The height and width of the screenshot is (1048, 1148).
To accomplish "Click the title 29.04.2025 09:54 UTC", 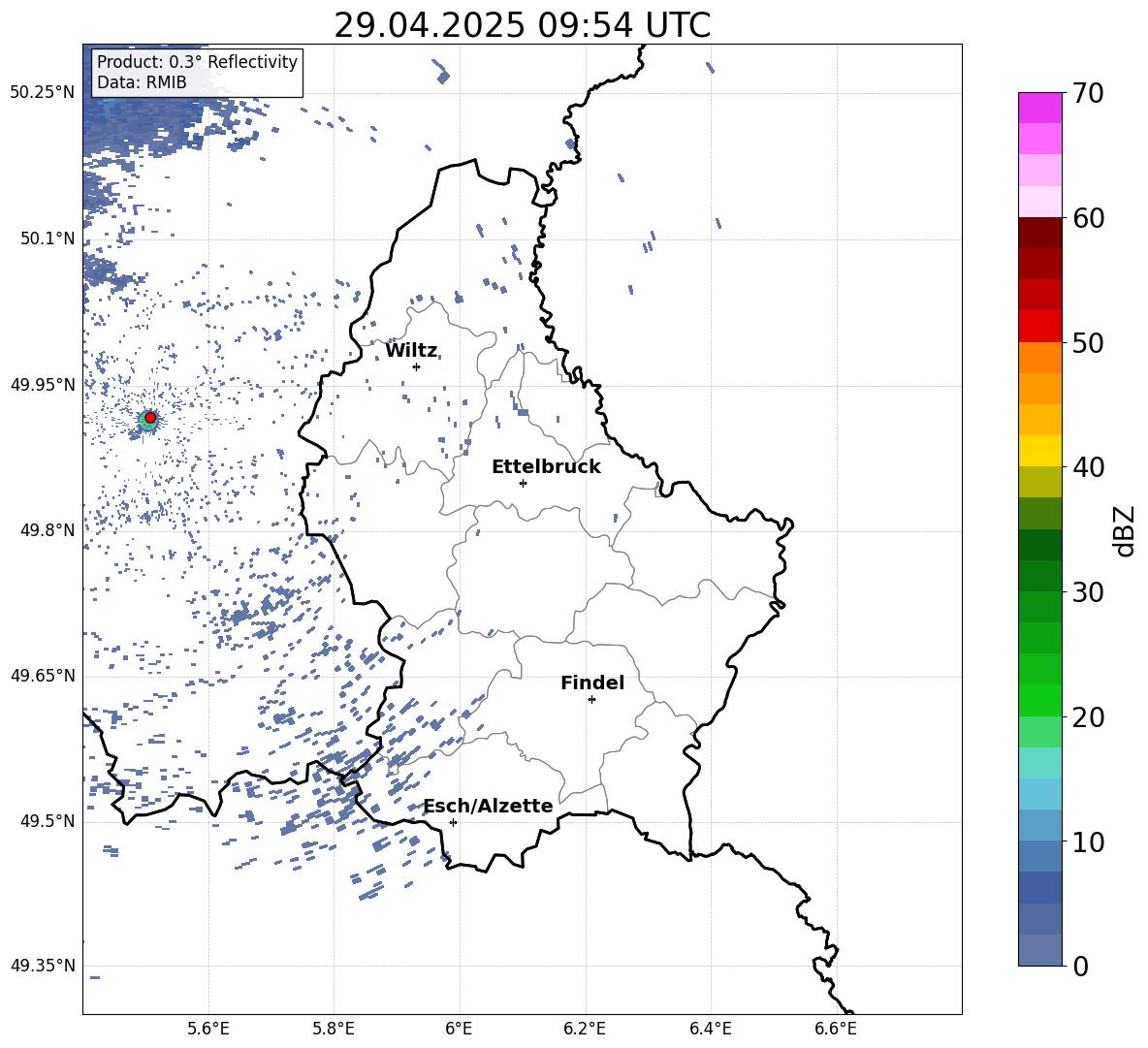I will pos(522,25).
